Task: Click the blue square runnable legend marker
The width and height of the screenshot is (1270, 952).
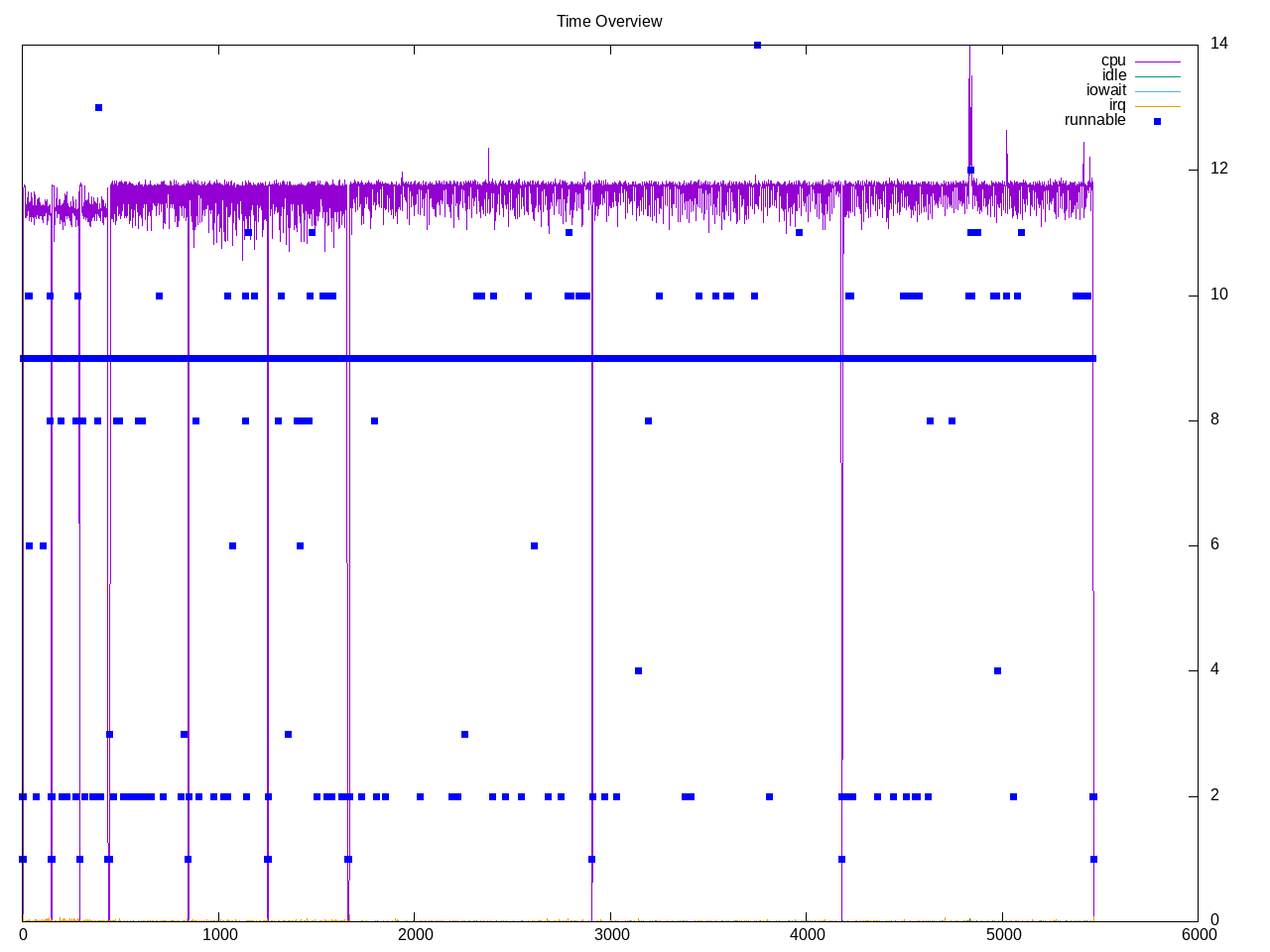Action: (x=1157, y=121)
